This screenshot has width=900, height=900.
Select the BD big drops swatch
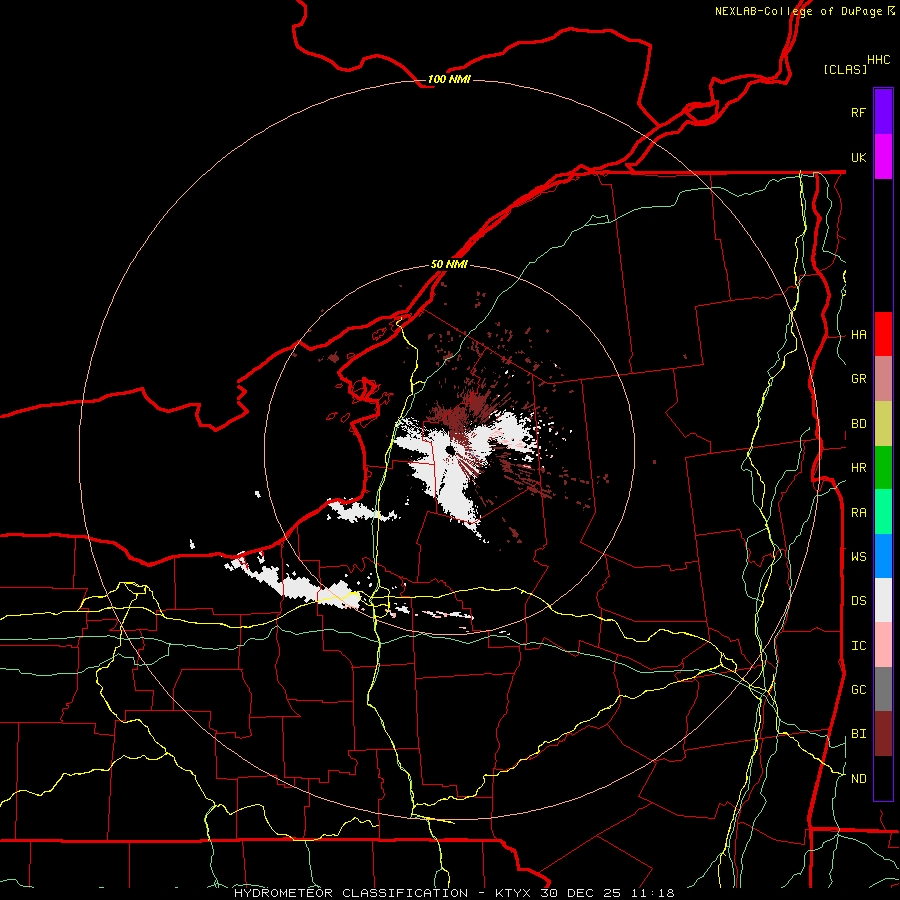click(883, 424)
